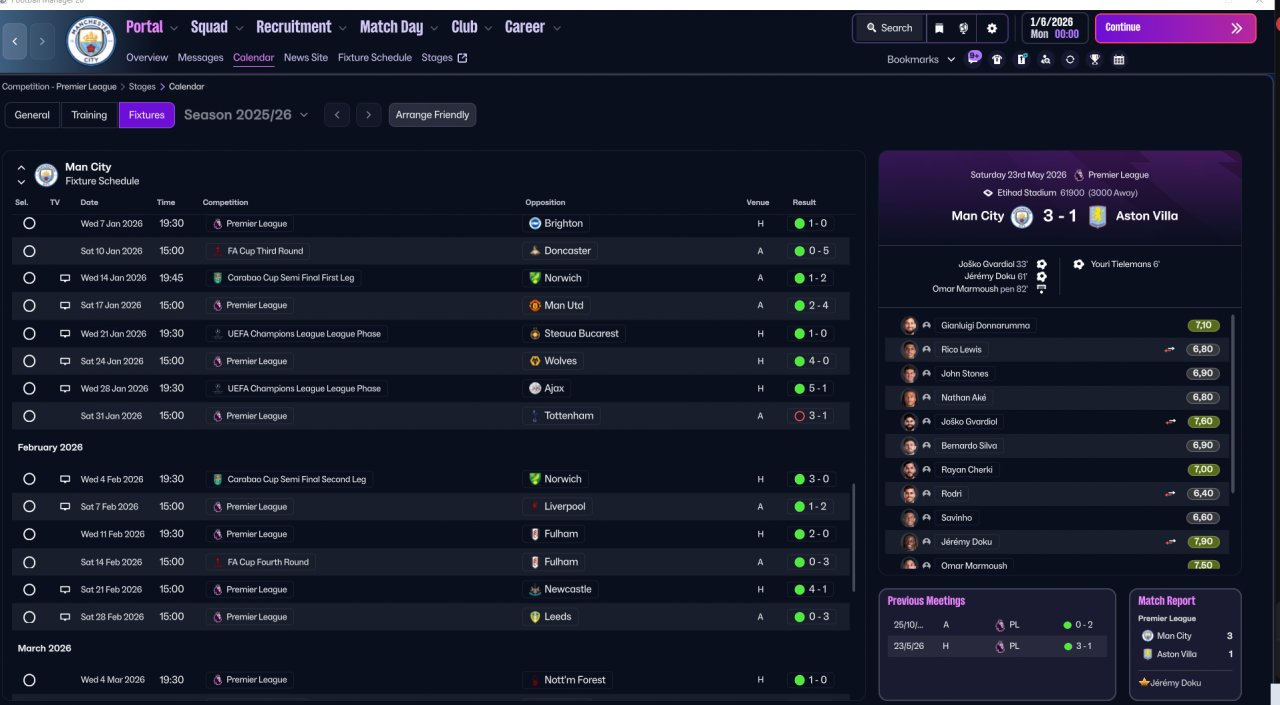Click substitution arrow icon on Rico Lewis row
This screenshot has height=705, width=1280.
(x=1169, y=350)
